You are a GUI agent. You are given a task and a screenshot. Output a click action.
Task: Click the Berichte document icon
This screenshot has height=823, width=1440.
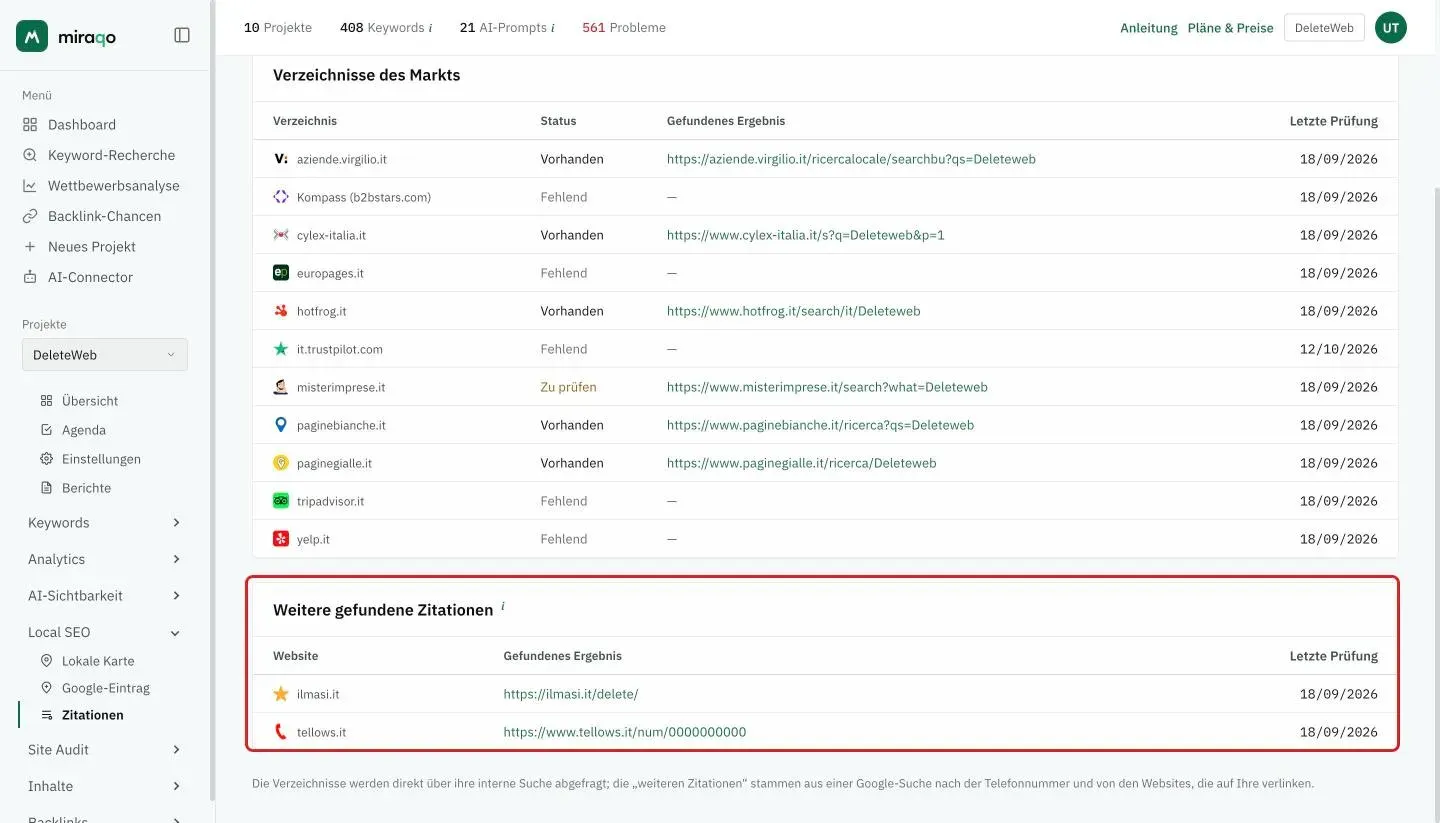[x=46, y=488]
